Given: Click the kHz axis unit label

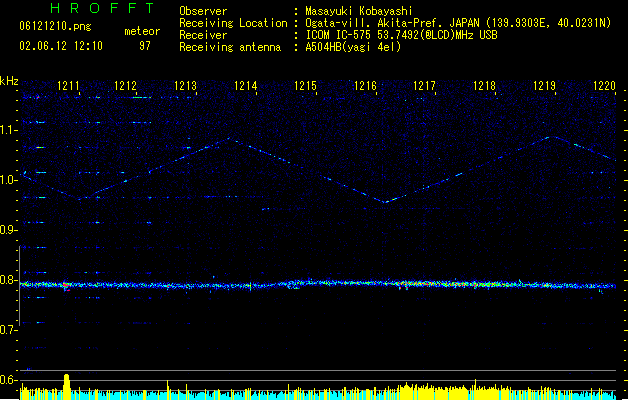Looking at the screenshot, I should 9,81.
